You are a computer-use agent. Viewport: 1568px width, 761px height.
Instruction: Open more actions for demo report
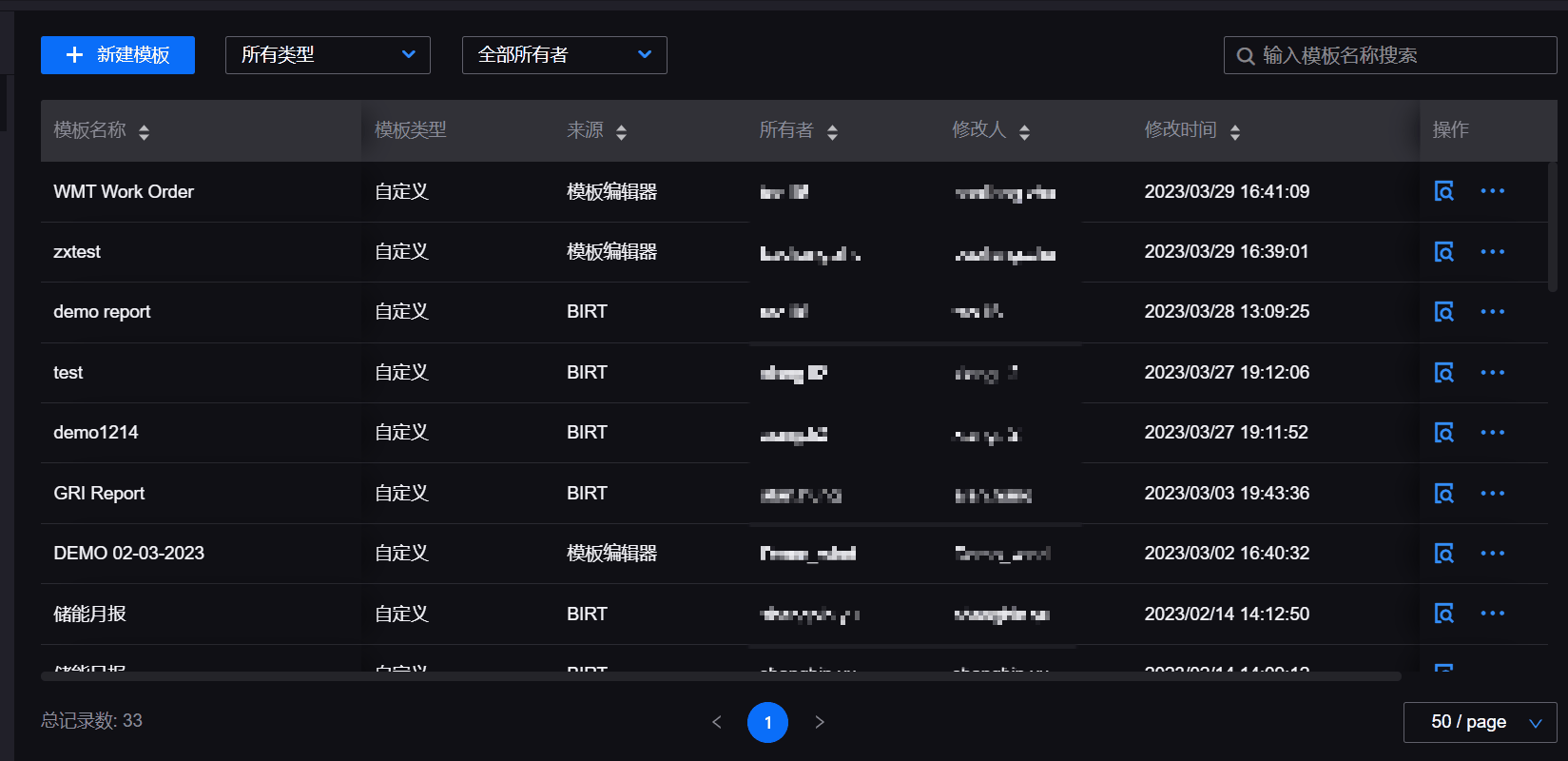pyautogui.click(x=1493, y=312)
